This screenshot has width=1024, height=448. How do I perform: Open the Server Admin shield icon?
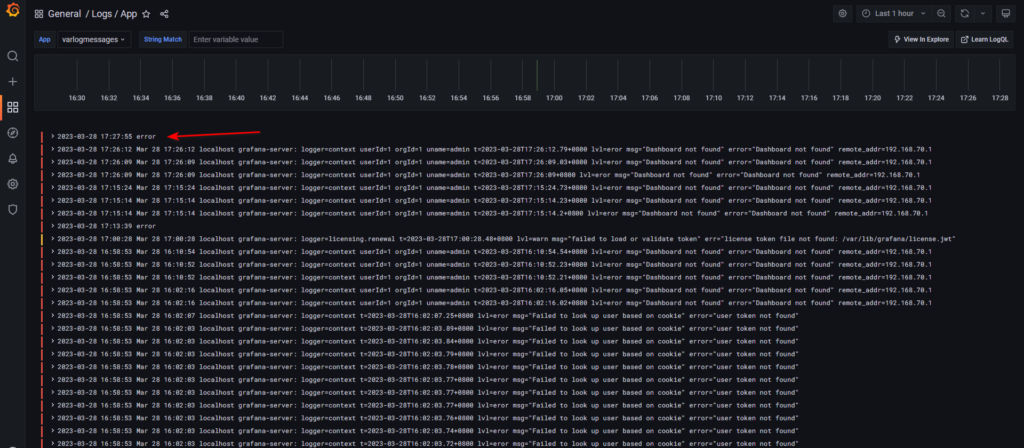pyautogui.click(x=12, y=210)
